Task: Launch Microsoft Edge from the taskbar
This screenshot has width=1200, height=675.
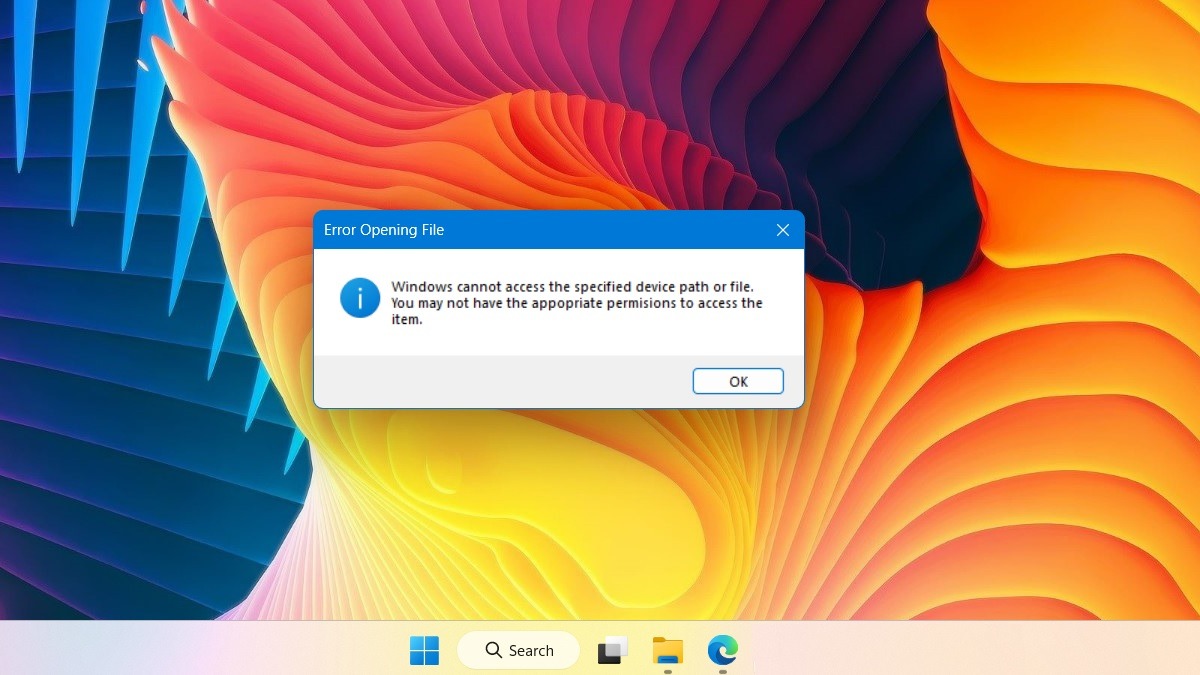Action: (x=722, y=650)
